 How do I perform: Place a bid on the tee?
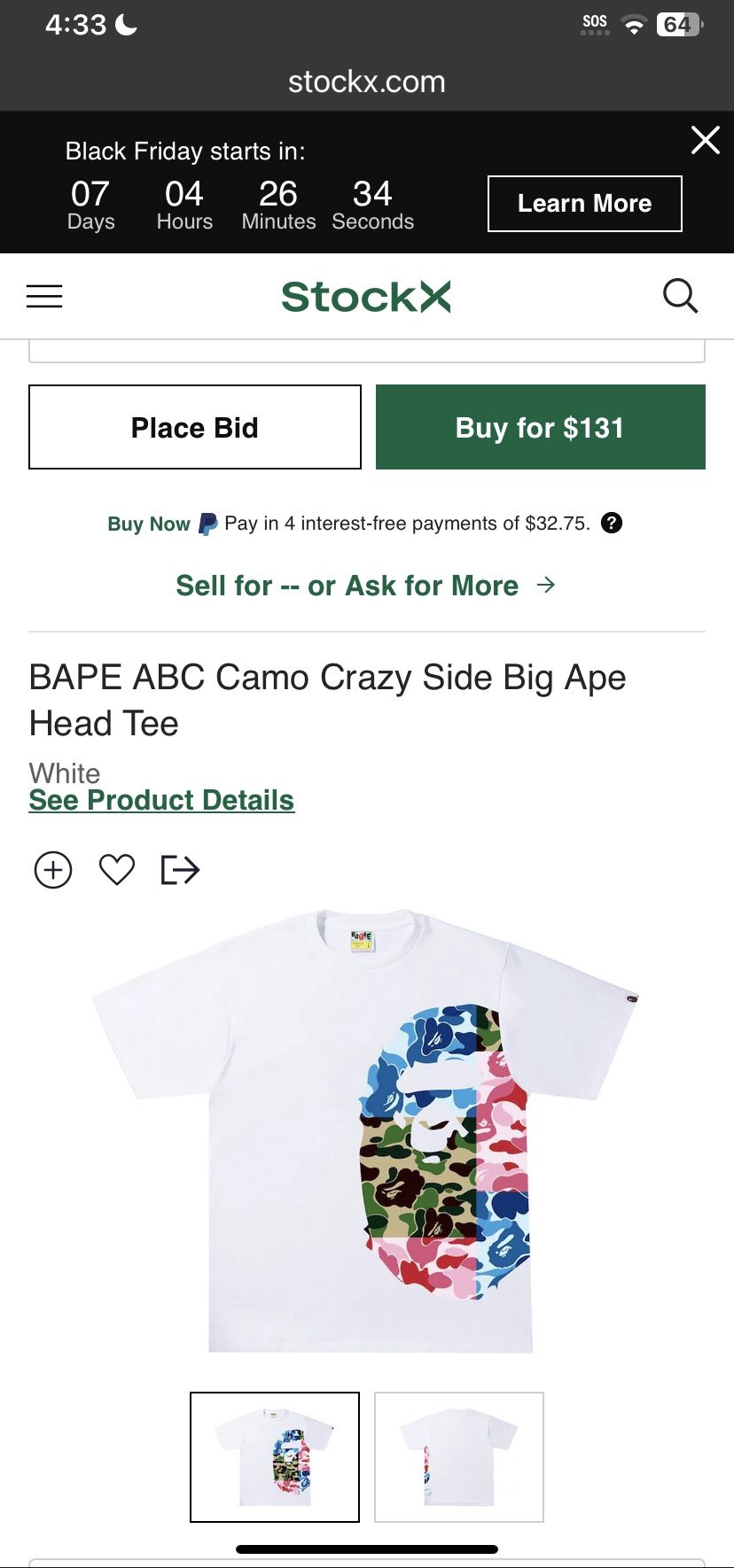click(x=194, y=426)
